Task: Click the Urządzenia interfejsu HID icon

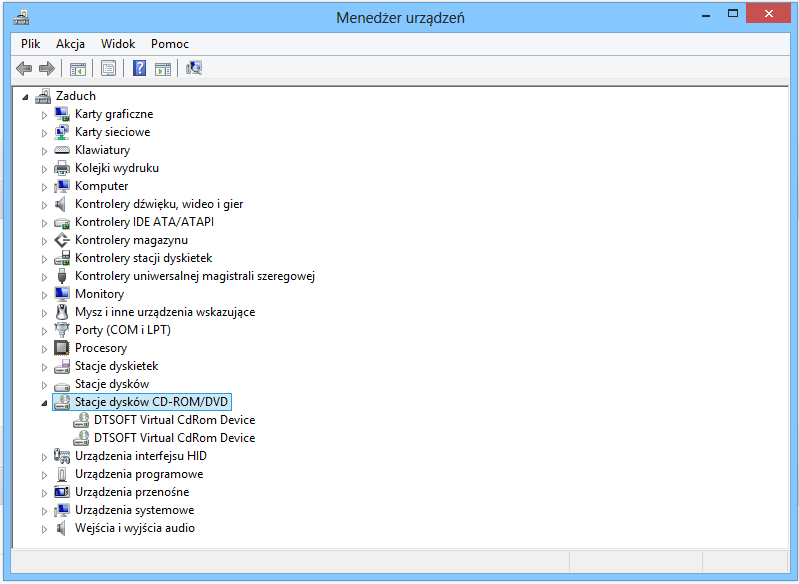Action: 62,456
